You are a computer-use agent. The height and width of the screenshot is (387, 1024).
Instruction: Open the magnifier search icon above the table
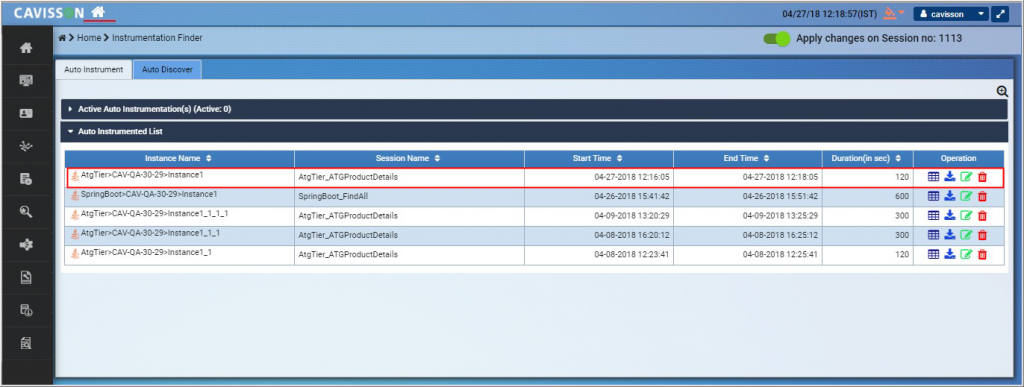pos(1002,92)
